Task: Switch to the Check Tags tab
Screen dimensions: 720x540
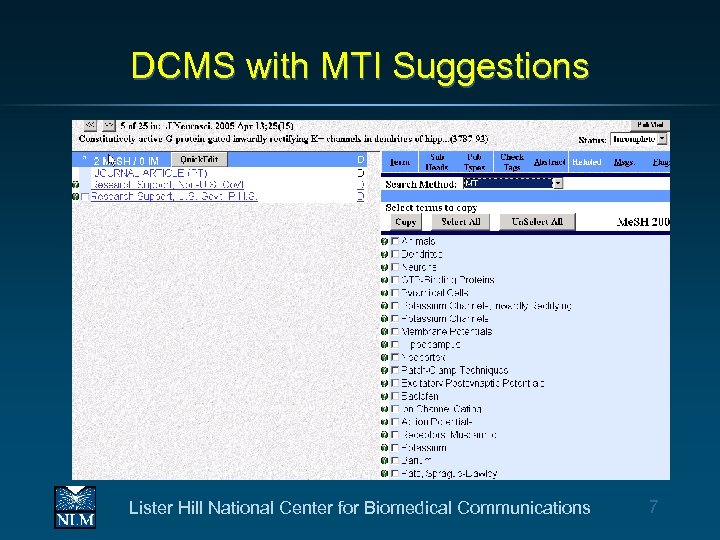Action: click(x=512, y=162)
